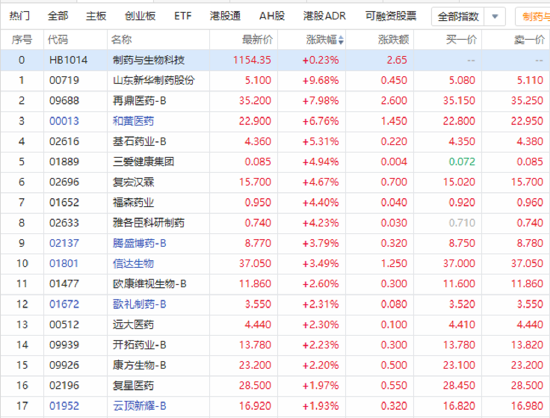Click stock code 01652
Image resolution: width=550 pixels, height=418 pixels.
click(64, 202)
